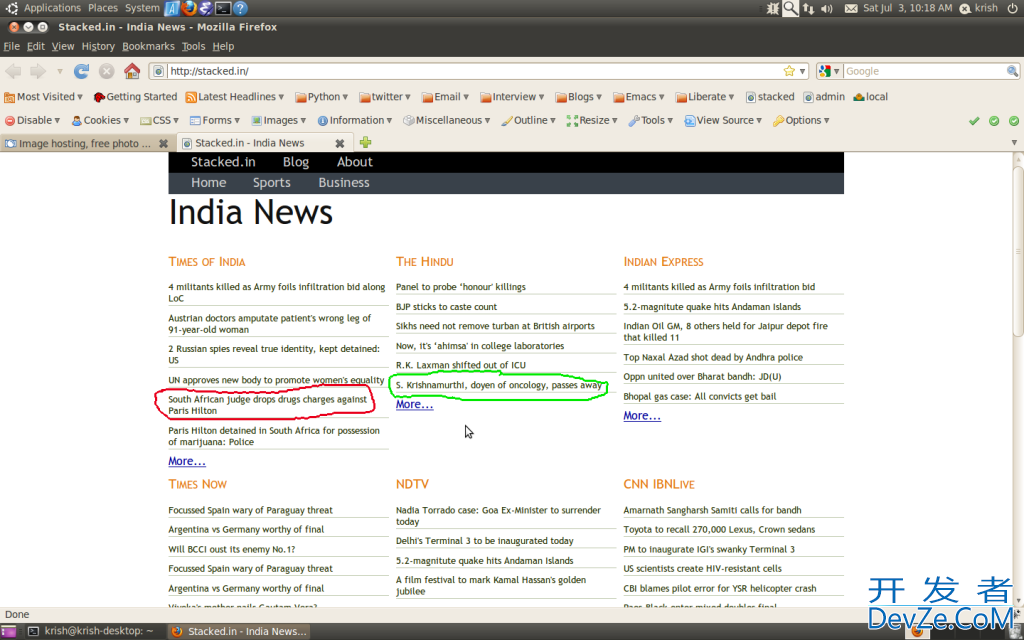Launch Firefox from the top panel icon
This screenshot has width=1024, height=640.
[189, 8]
